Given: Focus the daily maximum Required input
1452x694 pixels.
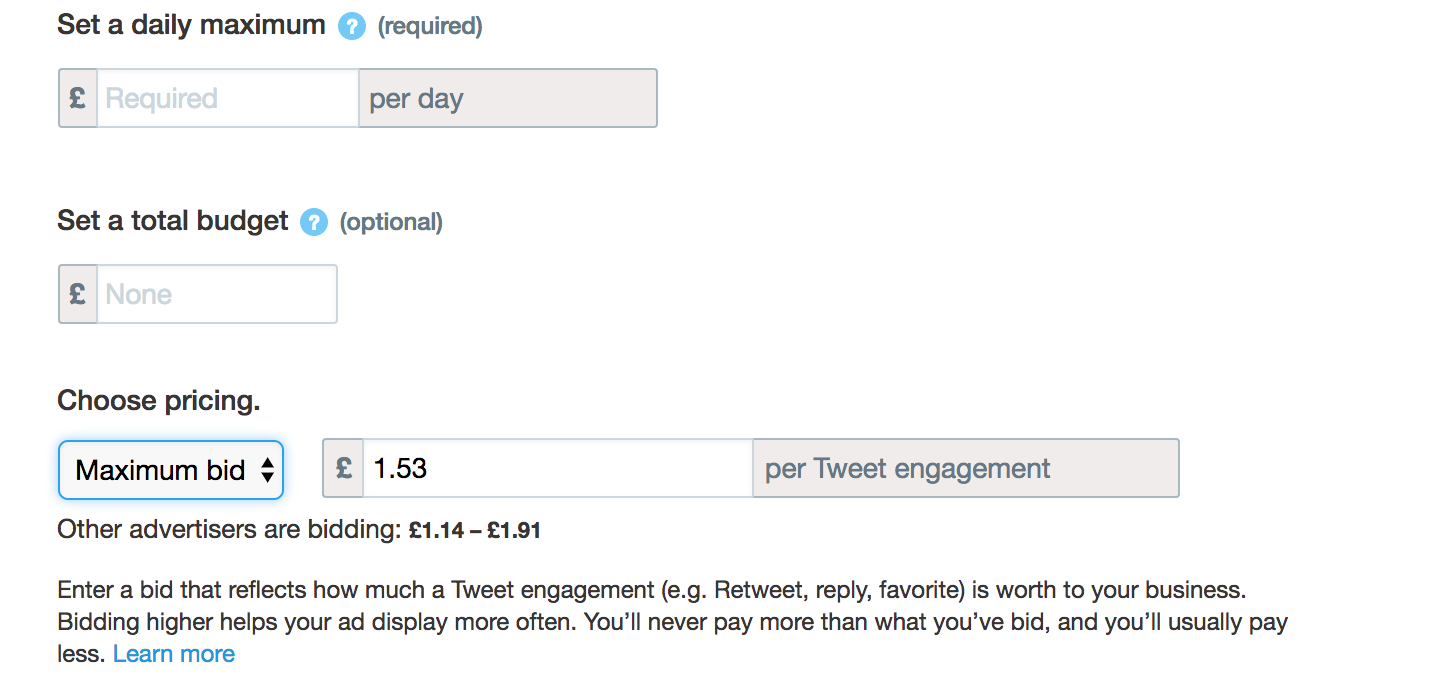Looking at the screenshot, I should 227,98.
